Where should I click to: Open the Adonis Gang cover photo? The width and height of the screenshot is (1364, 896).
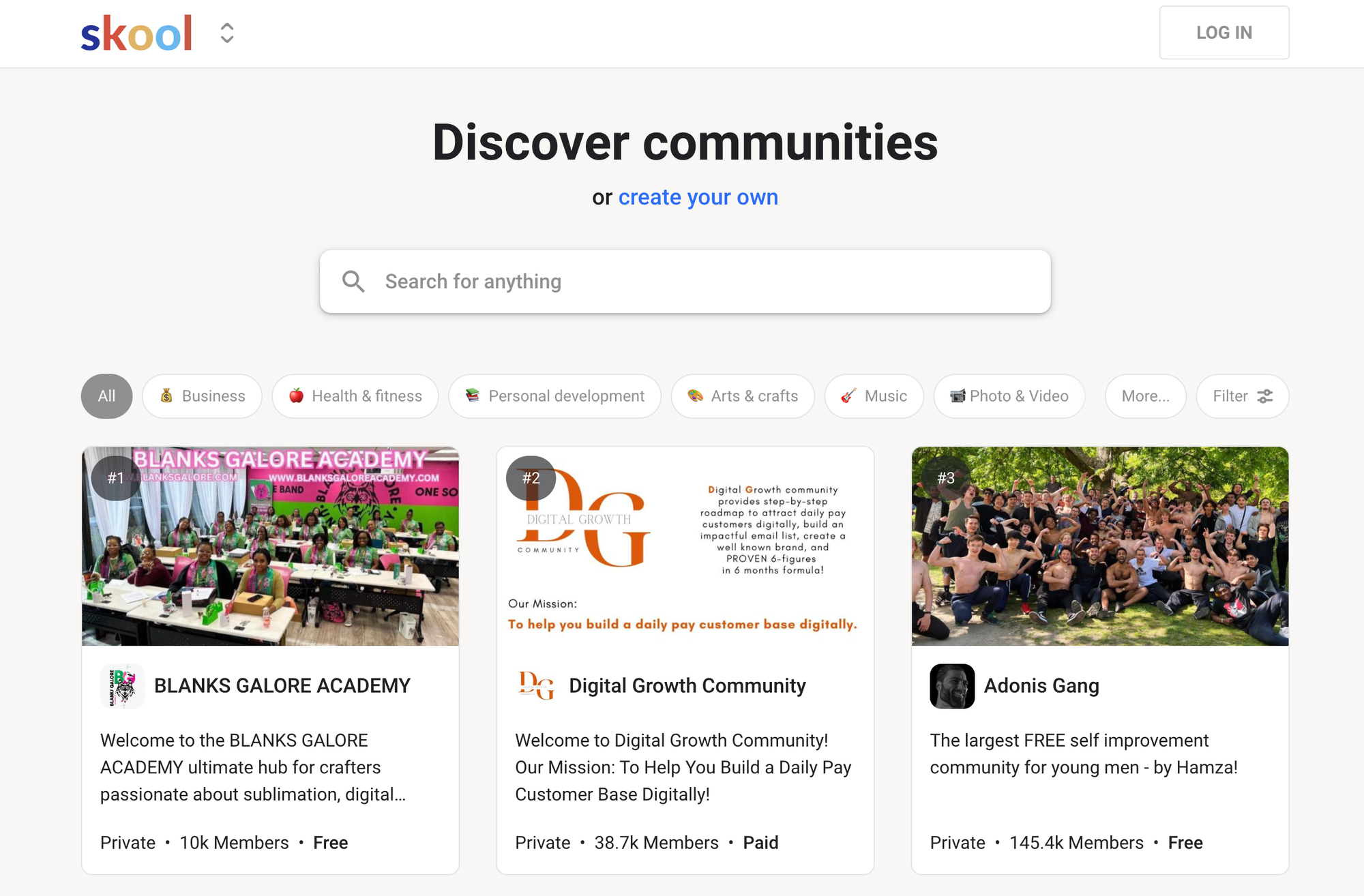click(x=1100, y=546)
